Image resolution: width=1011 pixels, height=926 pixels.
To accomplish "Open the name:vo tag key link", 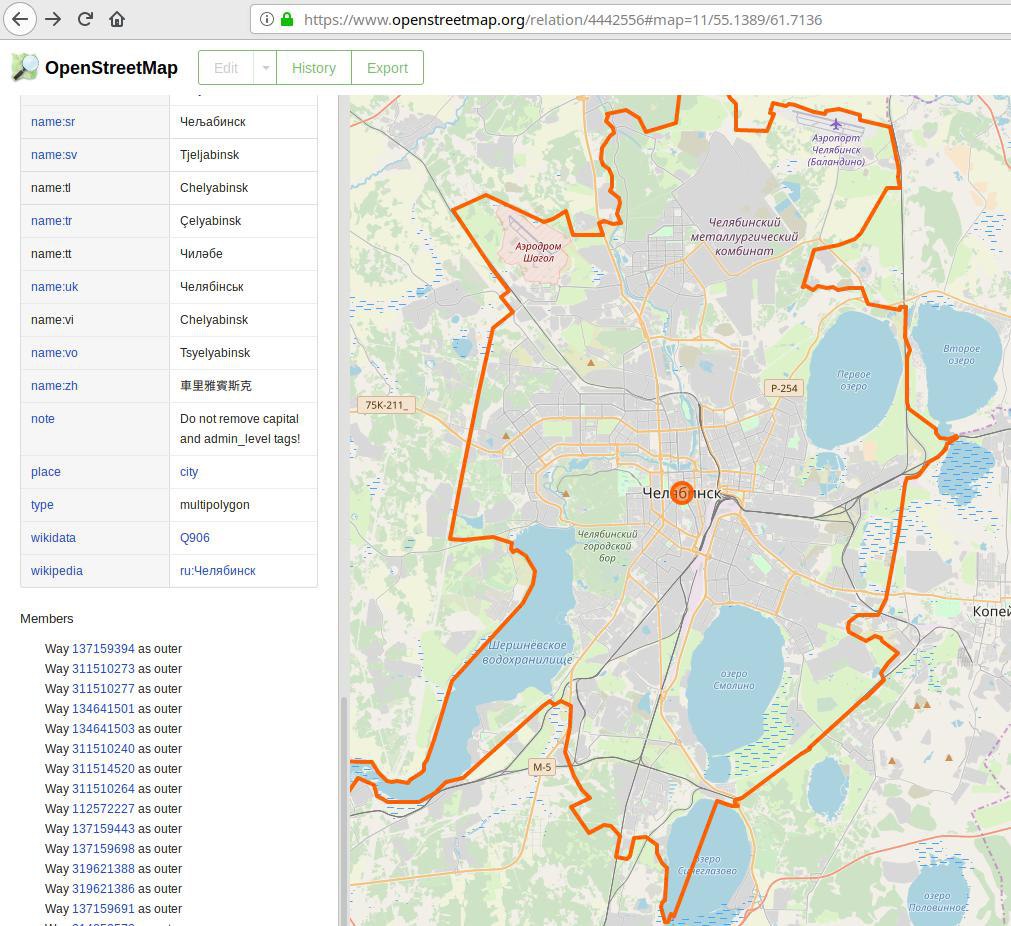I will tap(54, 353).
